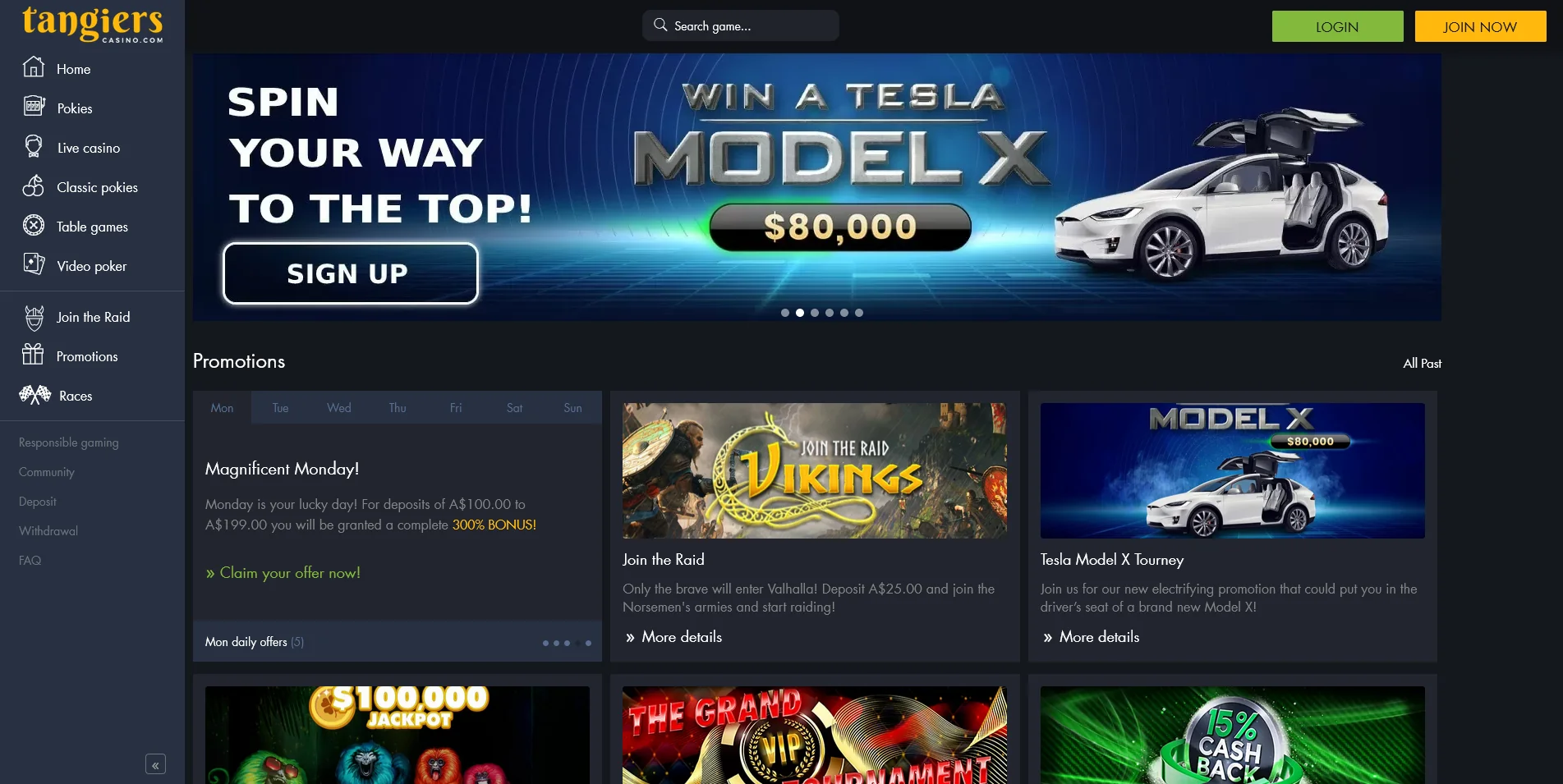Click the yellow JOIN NOW button
This screenshot has height=784, width=1563.
click(1480, 26)
